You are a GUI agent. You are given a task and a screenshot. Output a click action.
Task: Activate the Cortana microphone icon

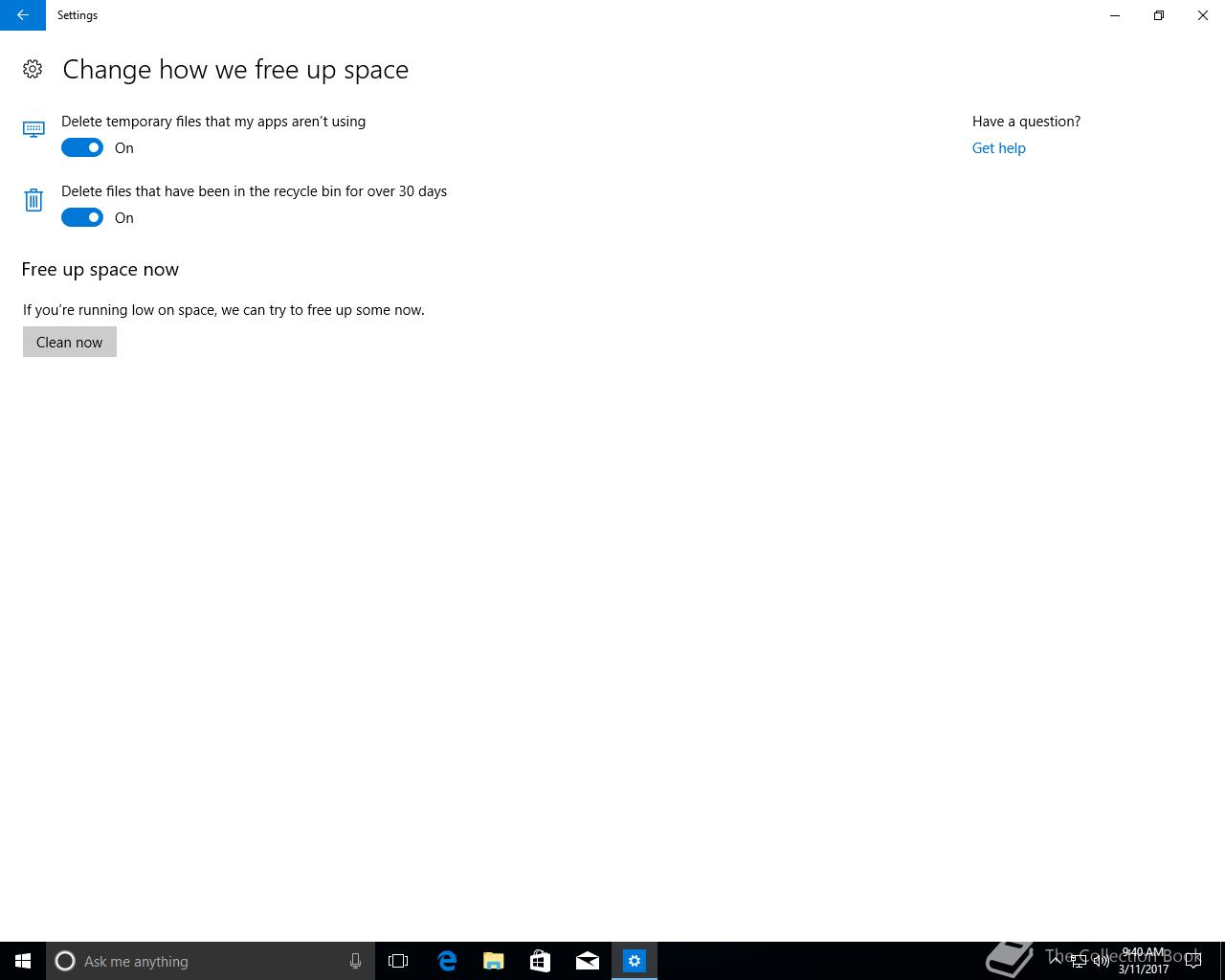click(355, 961)
